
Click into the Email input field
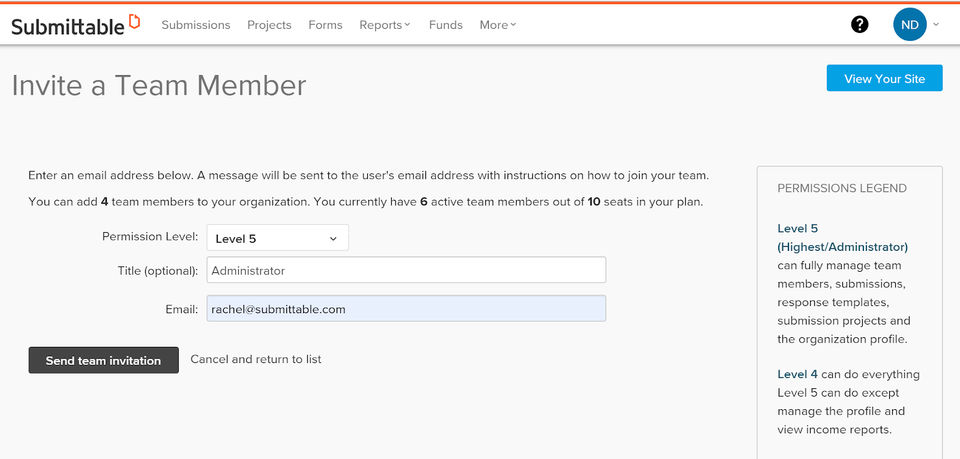(406, 309)
